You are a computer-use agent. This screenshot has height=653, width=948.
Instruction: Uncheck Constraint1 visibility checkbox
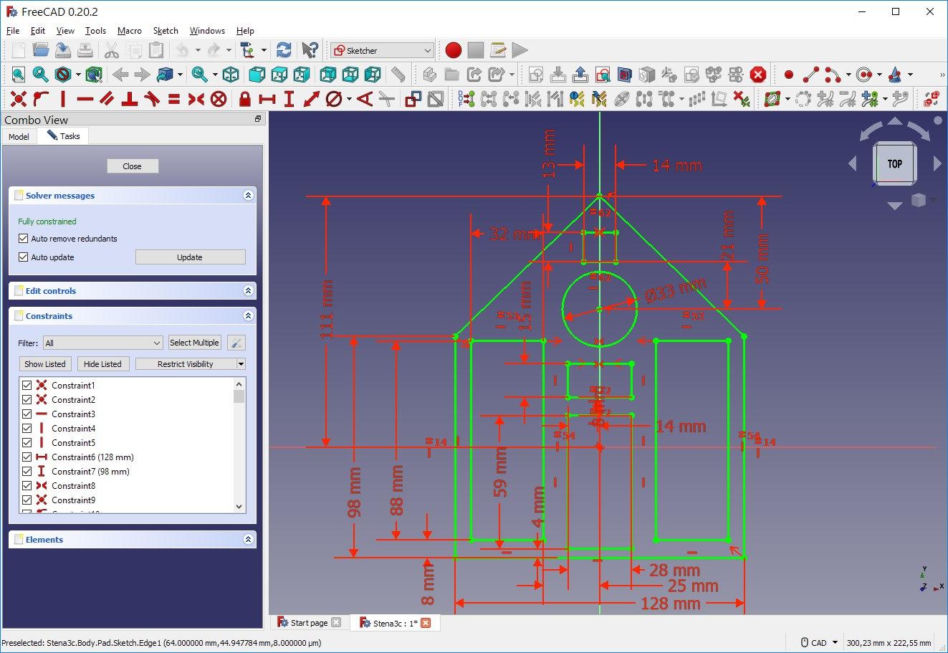point(27,385)
